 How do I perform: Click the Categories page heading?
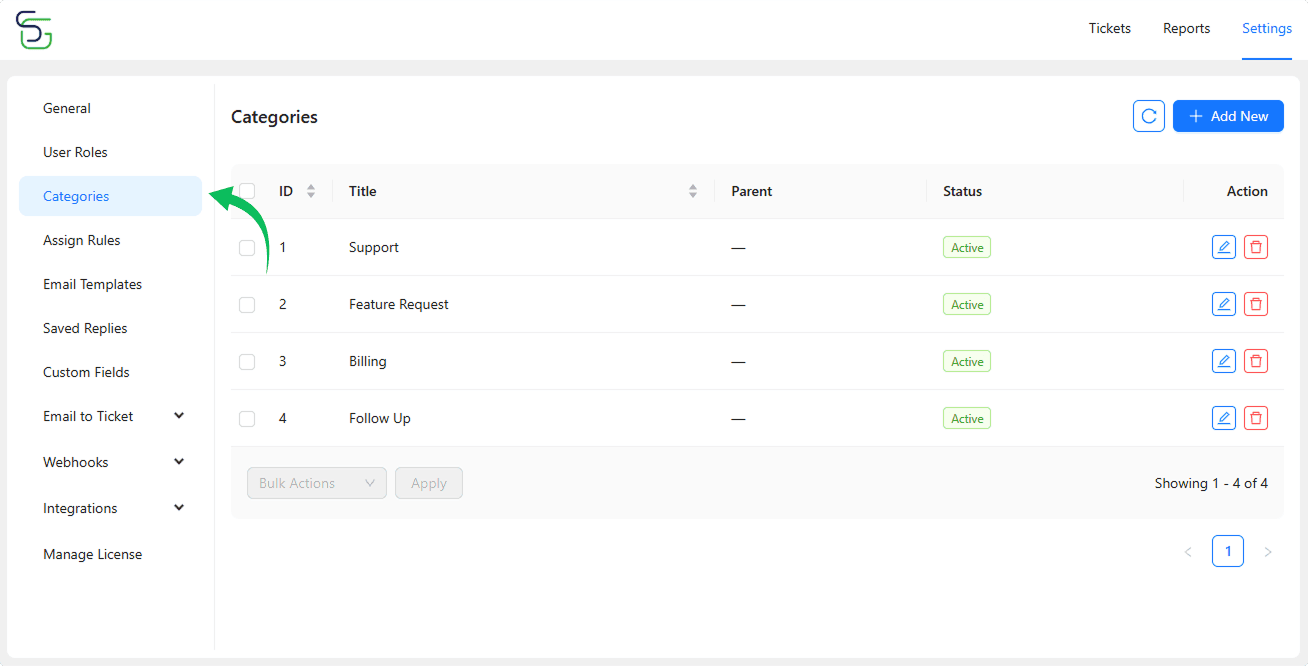tap(274, 117)
